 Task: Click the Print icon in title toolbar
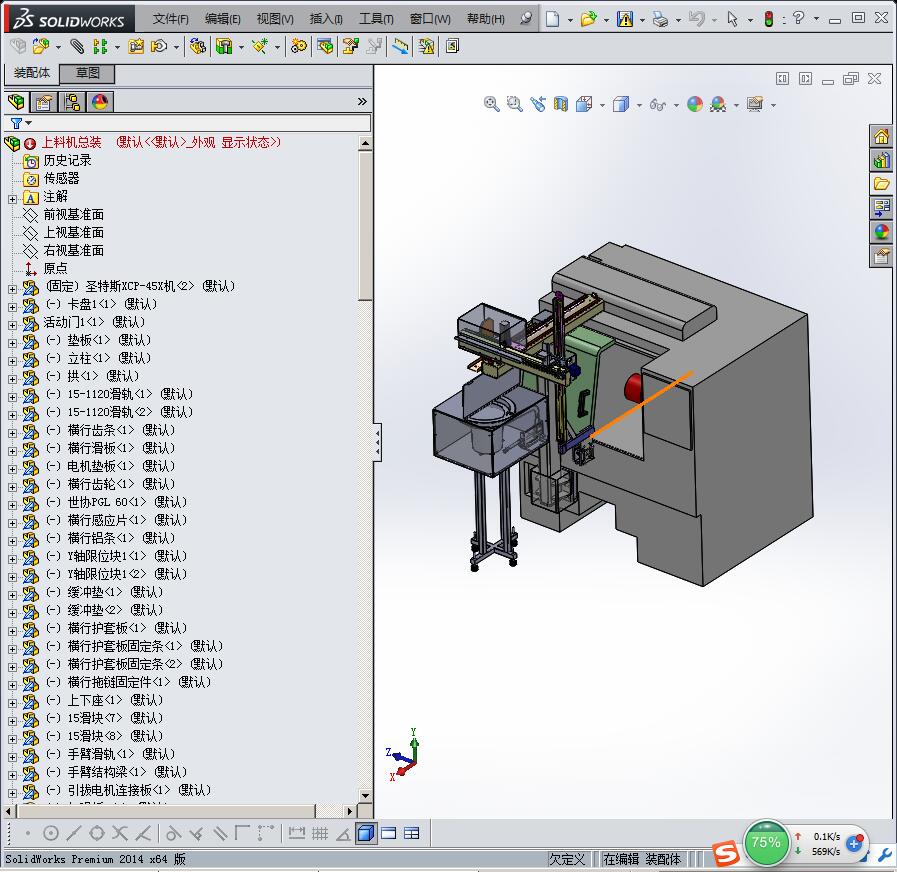(x=660, y=19)
